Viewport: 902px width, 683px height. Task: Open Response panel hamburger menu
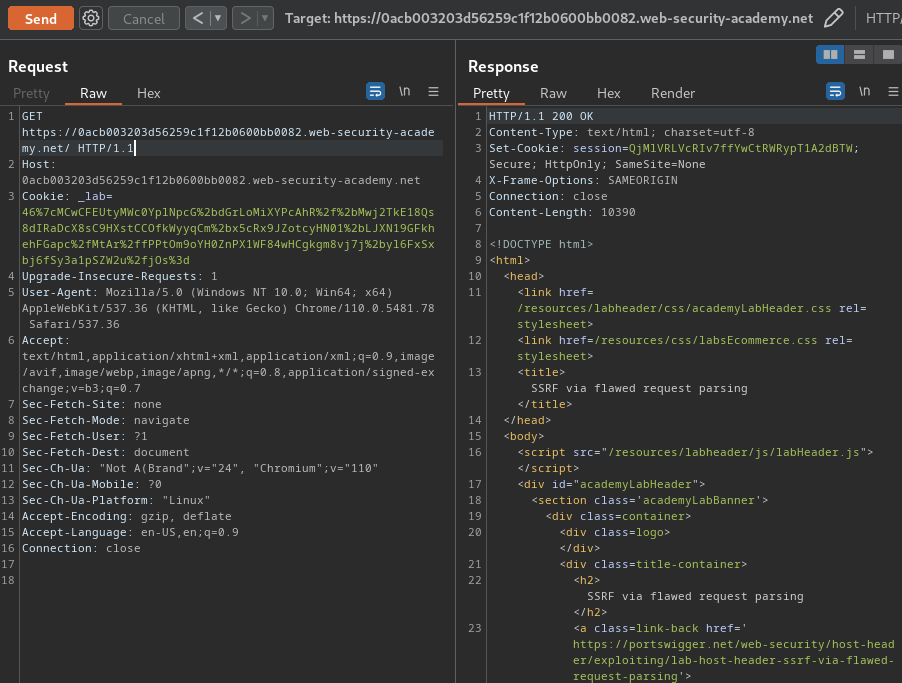[893, 91]
